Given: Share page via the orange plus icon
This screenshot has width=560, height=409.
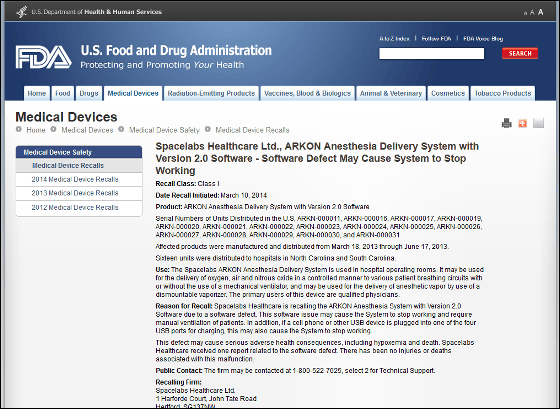Looking at the screenshot, I should [x=522, y=123].
